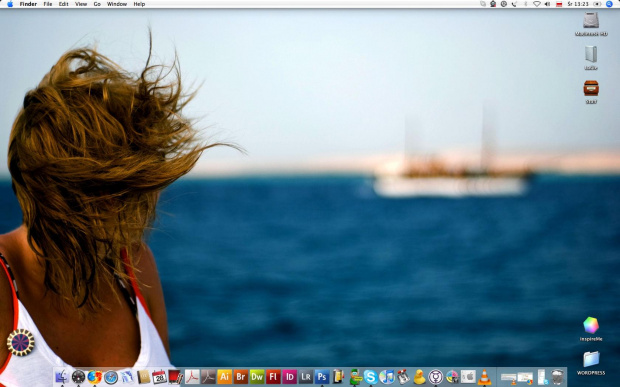Launch Adobe Lightroom (Lr) from Dock
The width and height of the screenshot is (620, 387).
(x=305, y=377)
